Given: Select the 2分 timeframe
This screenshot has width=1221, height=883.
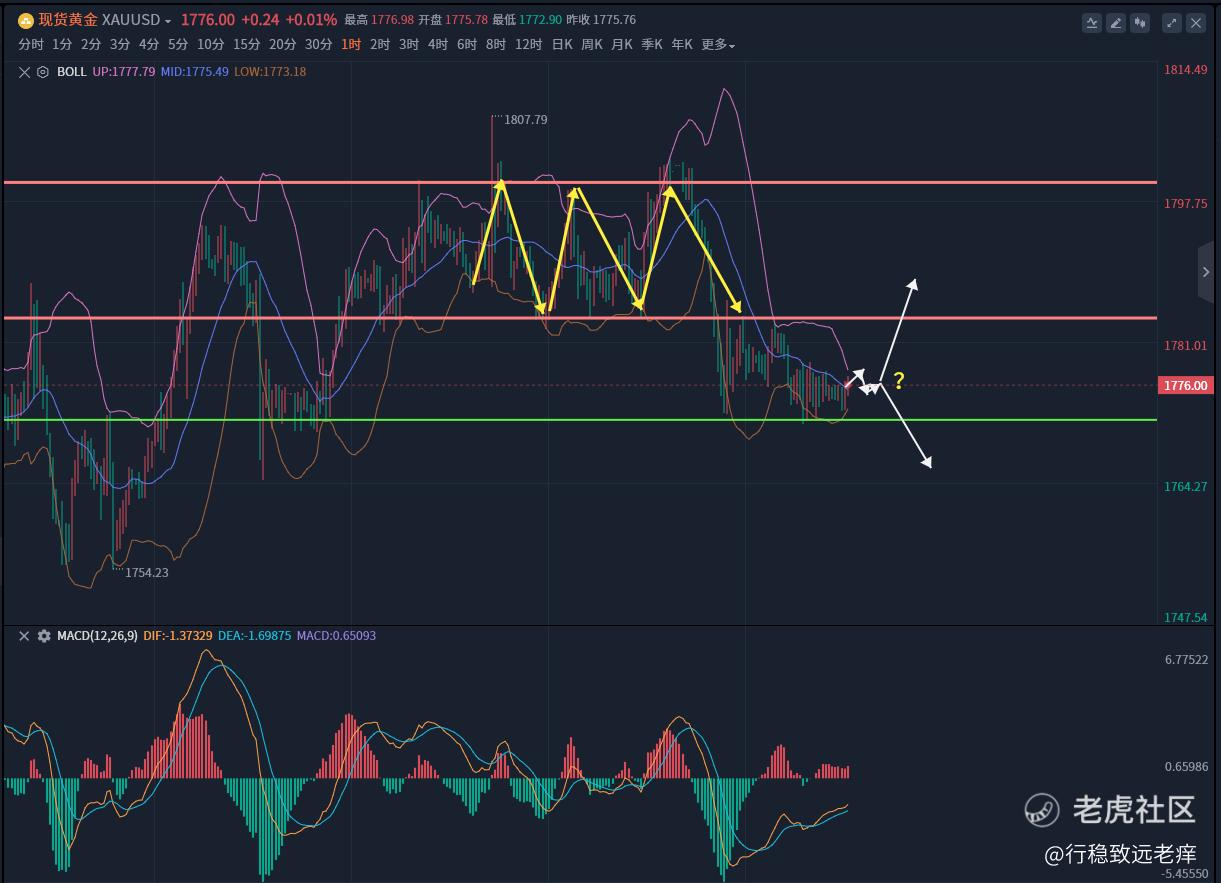Looking at the screenshot, I should [91, 45].
